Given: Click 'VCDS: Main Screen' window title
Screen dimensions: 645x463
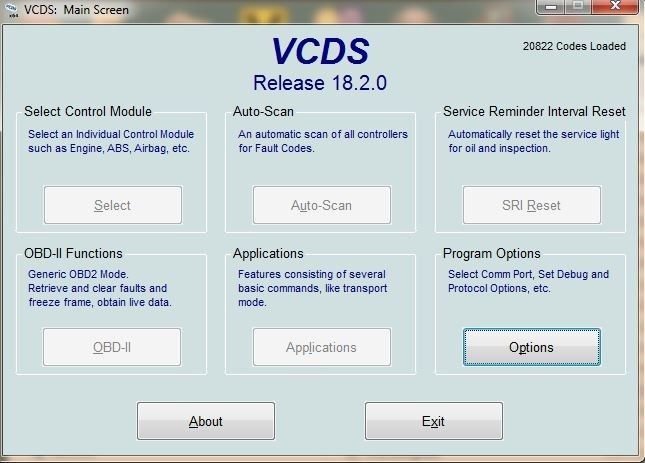Looking at the screenshot, I should pos(77,9).
